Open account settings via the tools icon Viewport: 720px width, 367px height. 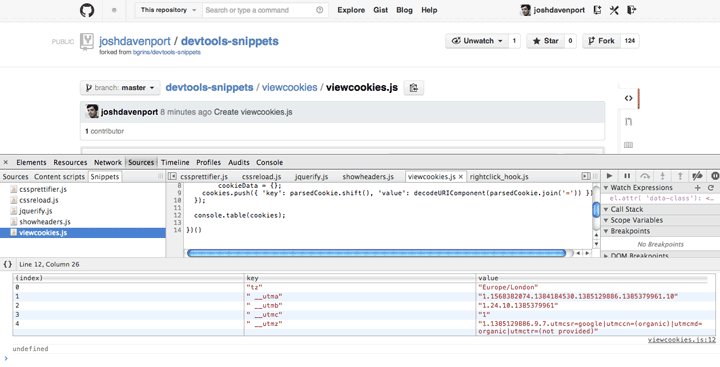(614, 10)
